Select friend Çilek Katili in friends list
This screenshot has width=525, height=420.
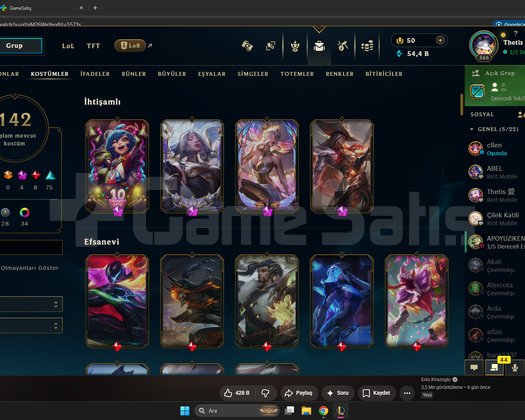point(495,218)
